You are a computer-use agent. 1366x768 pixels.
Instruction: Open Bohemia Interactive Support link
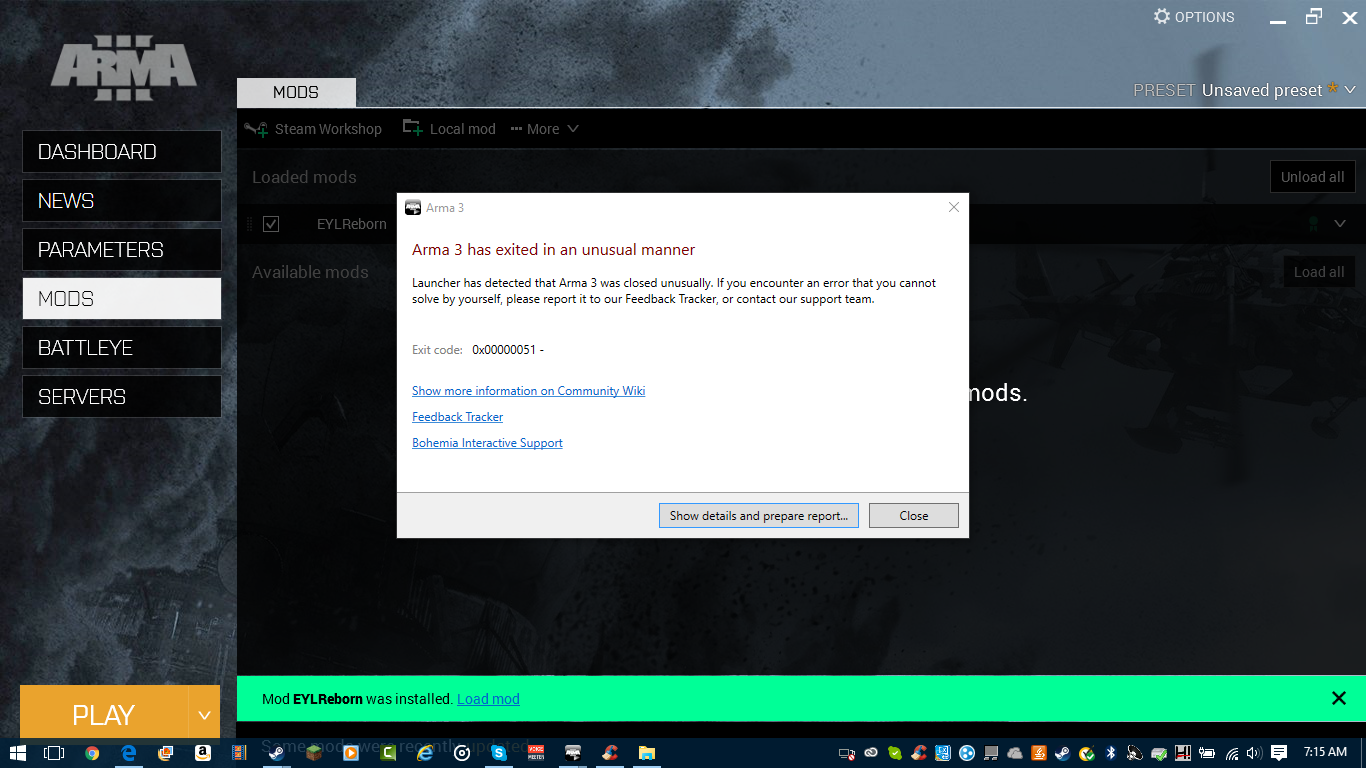(488, 443)
